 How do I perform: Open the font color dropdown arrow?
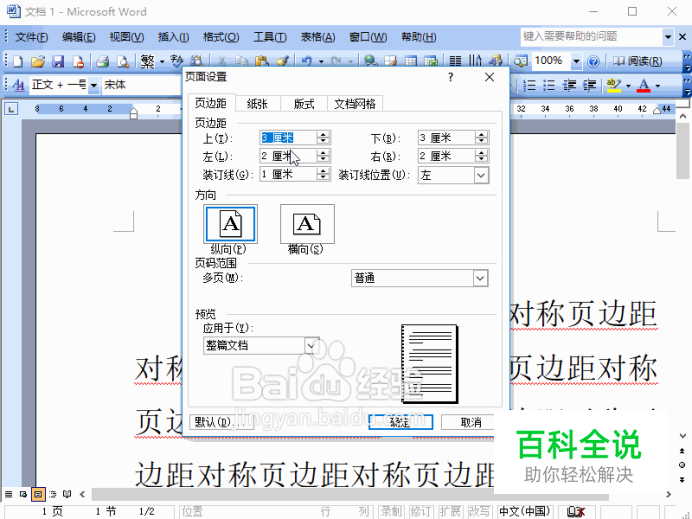[658, 85]
